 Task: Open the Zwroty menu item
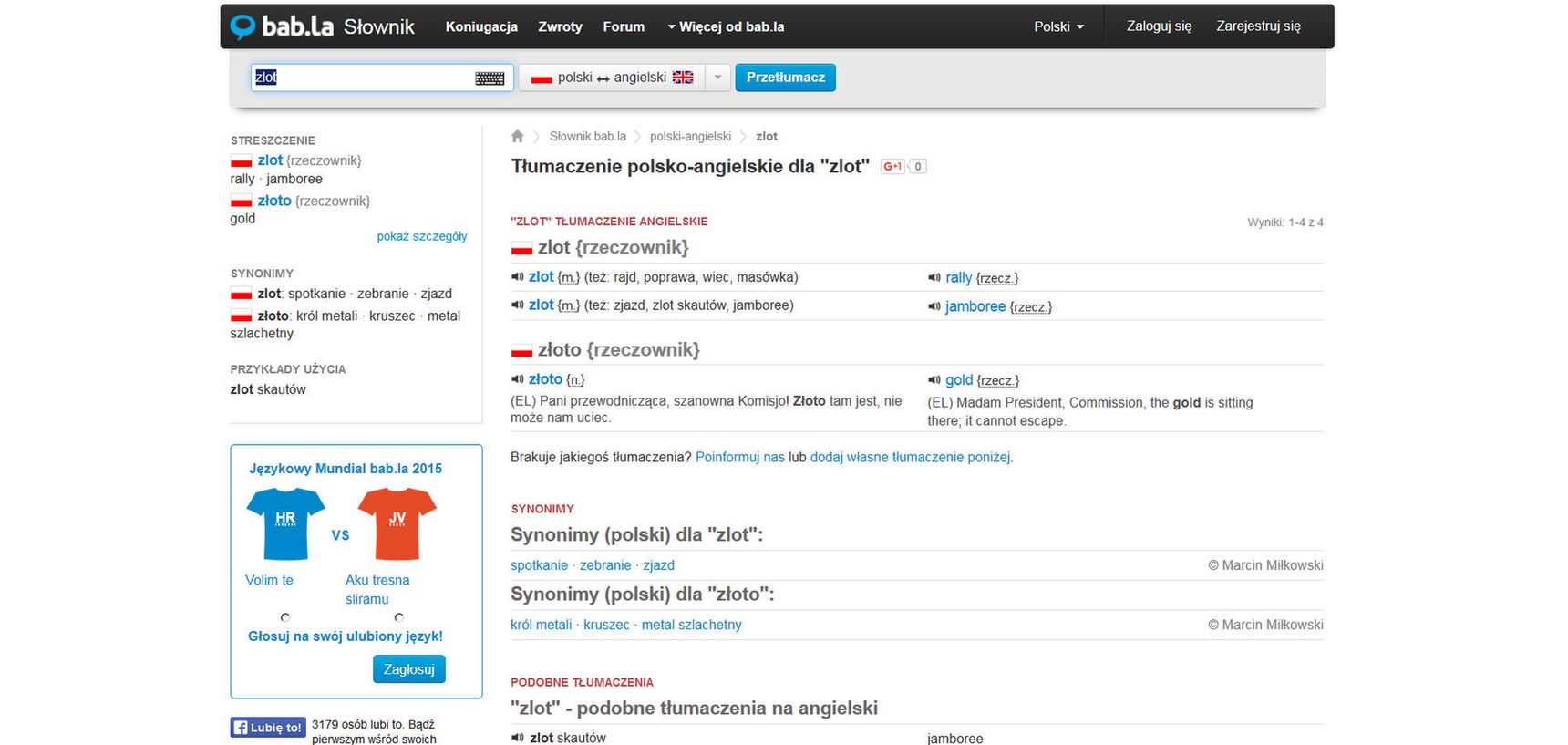pos(560,26)
